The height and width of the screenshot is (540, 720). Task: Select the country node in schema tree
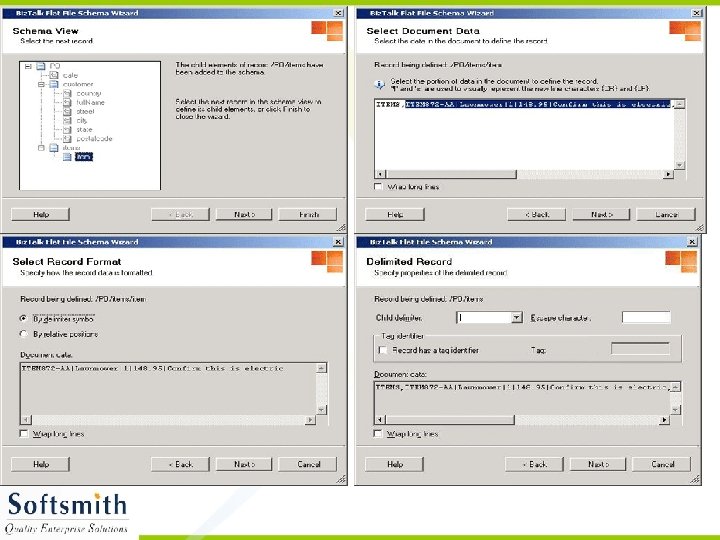point(89,93)
